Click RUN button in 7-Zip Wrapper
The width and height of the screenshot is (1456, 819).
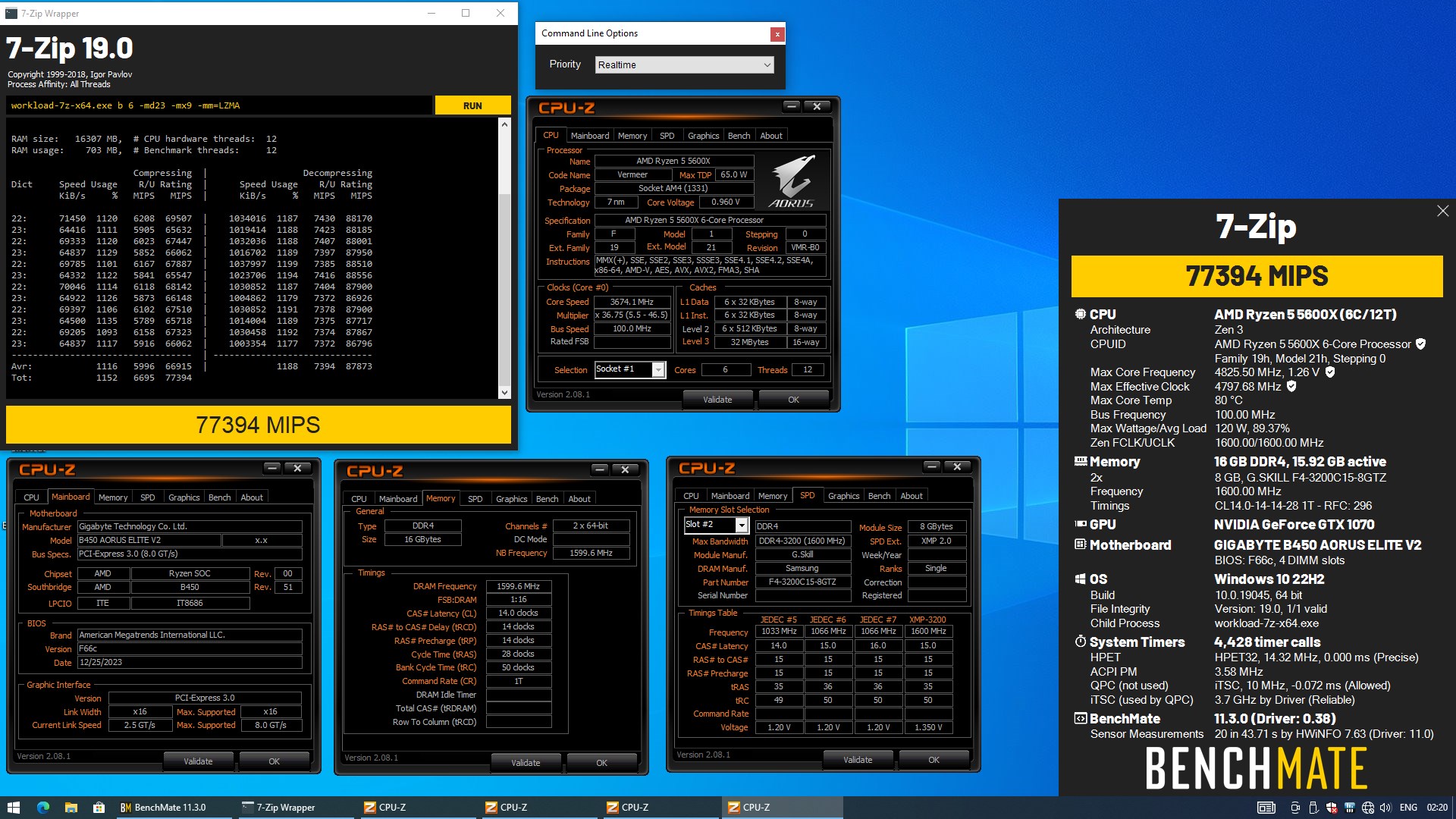472,105
